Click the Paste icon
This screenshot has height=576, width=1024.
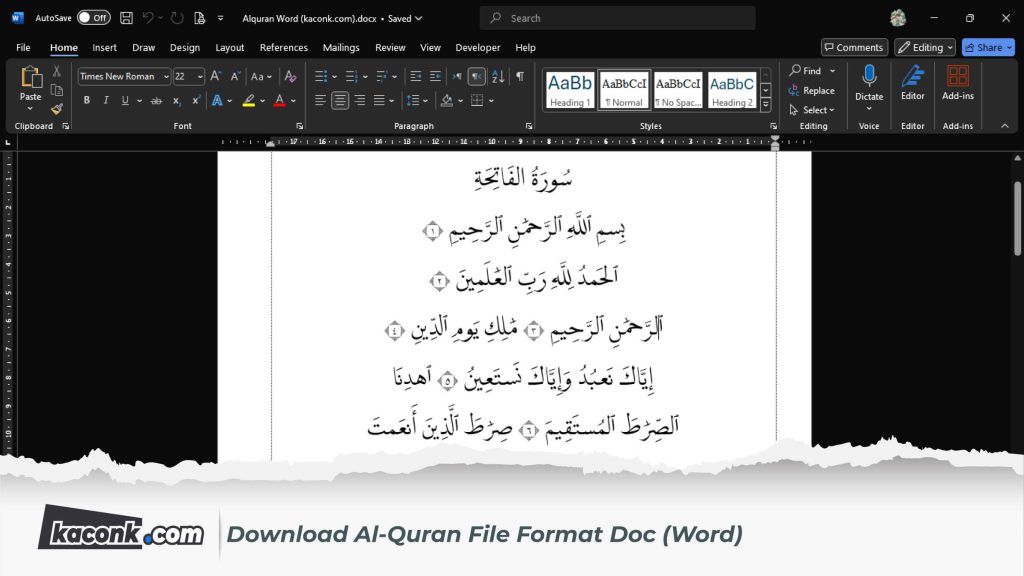click(30, 77)
